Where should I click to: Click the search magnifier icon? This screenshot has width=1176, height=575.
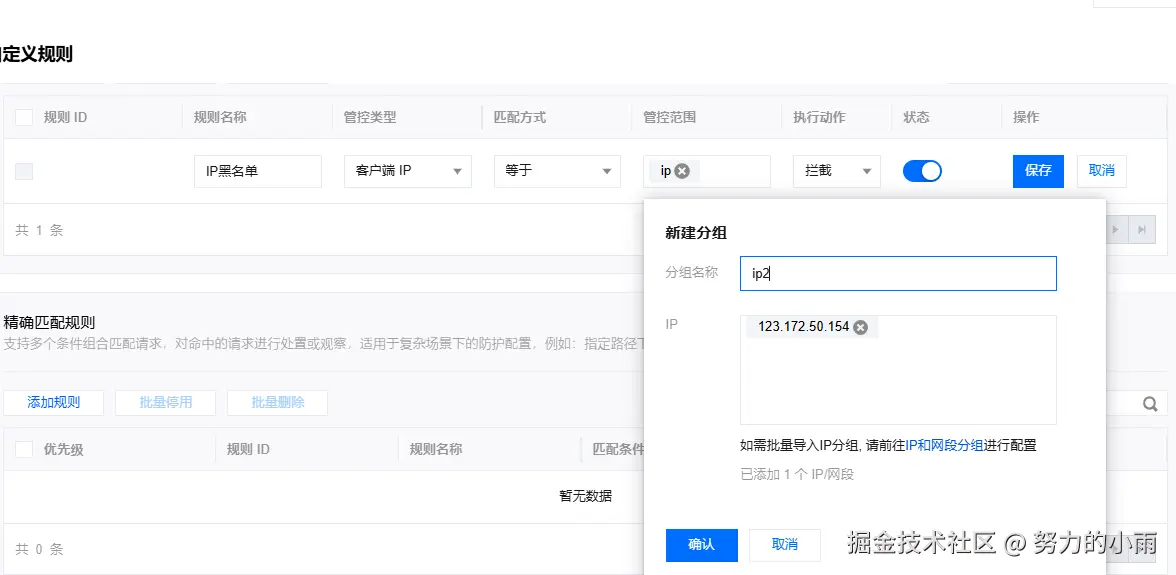coord(1150,404)
